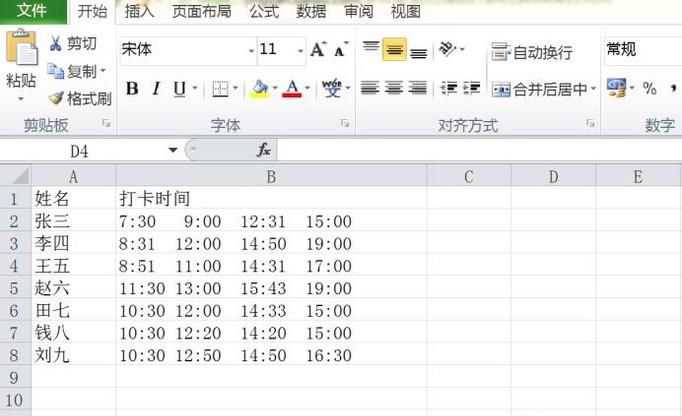Center text horizontally

click(x=394, y=88)
